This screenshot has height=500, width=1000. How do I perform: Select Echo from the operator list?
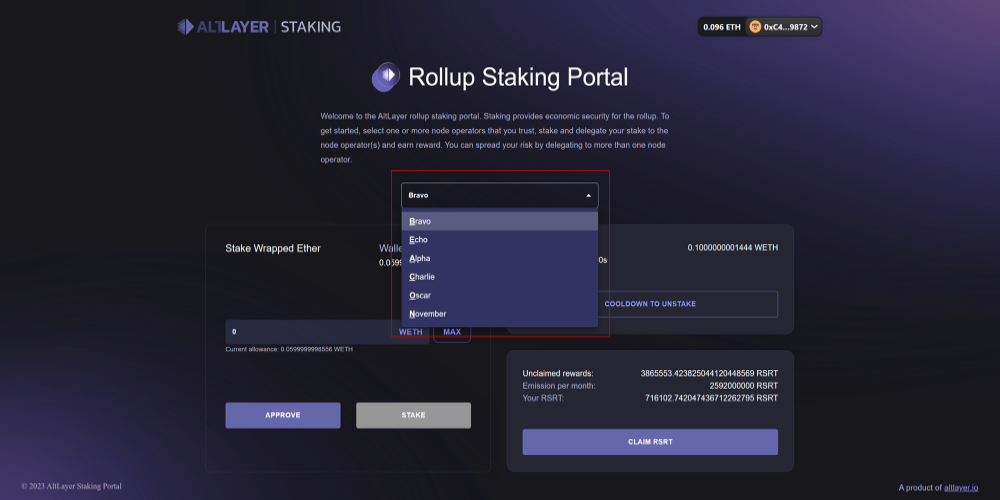[500, 240]
